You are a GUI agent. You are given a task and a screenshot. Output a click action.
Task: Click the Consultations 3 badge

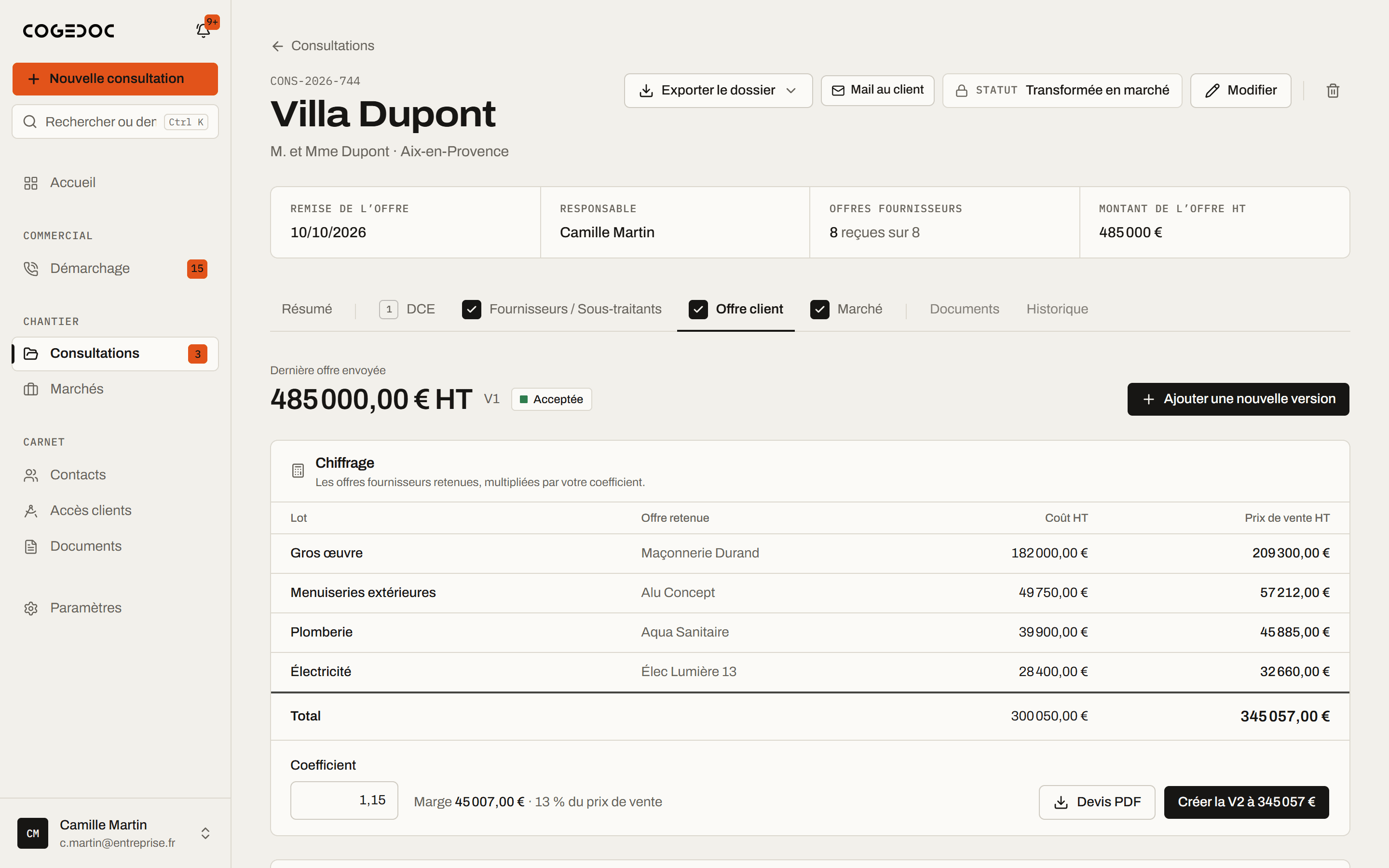coord(197,353)
